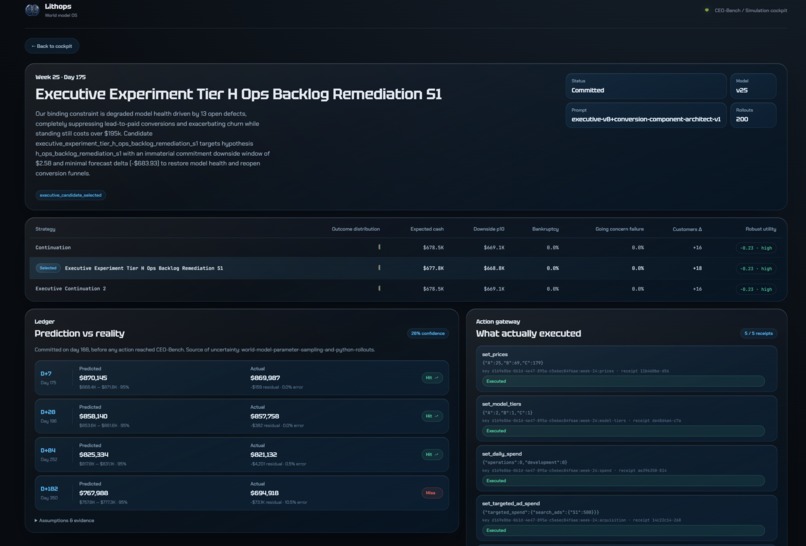Screen dimensions: 806x546
Task: Click the $677.8K expected cash value
Action: click(x=433, y=268)
